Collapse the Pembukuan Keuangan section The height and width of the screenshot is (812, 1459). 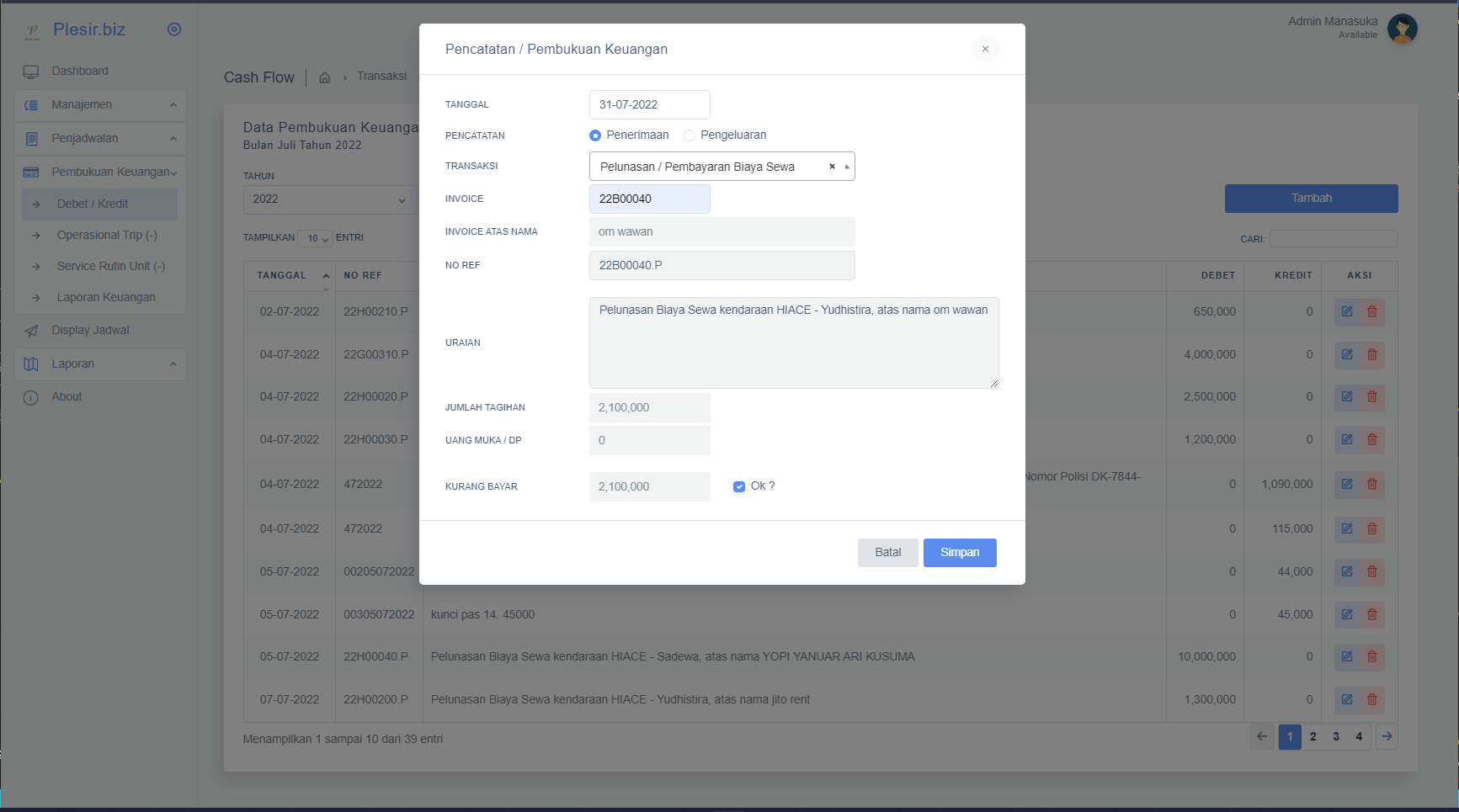[x=99, y=172]
